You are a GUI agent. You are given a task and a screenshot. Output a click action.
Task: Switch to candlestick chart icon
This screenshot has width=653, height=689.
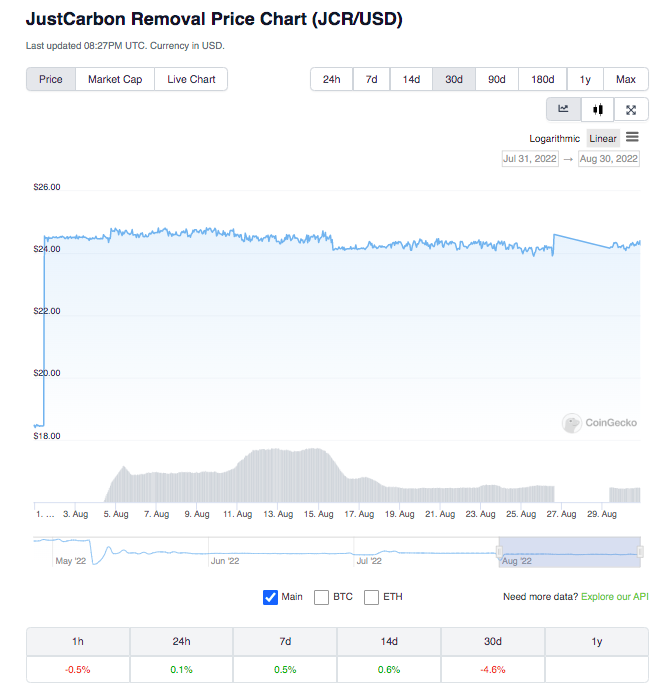click(x=598, y=109)
